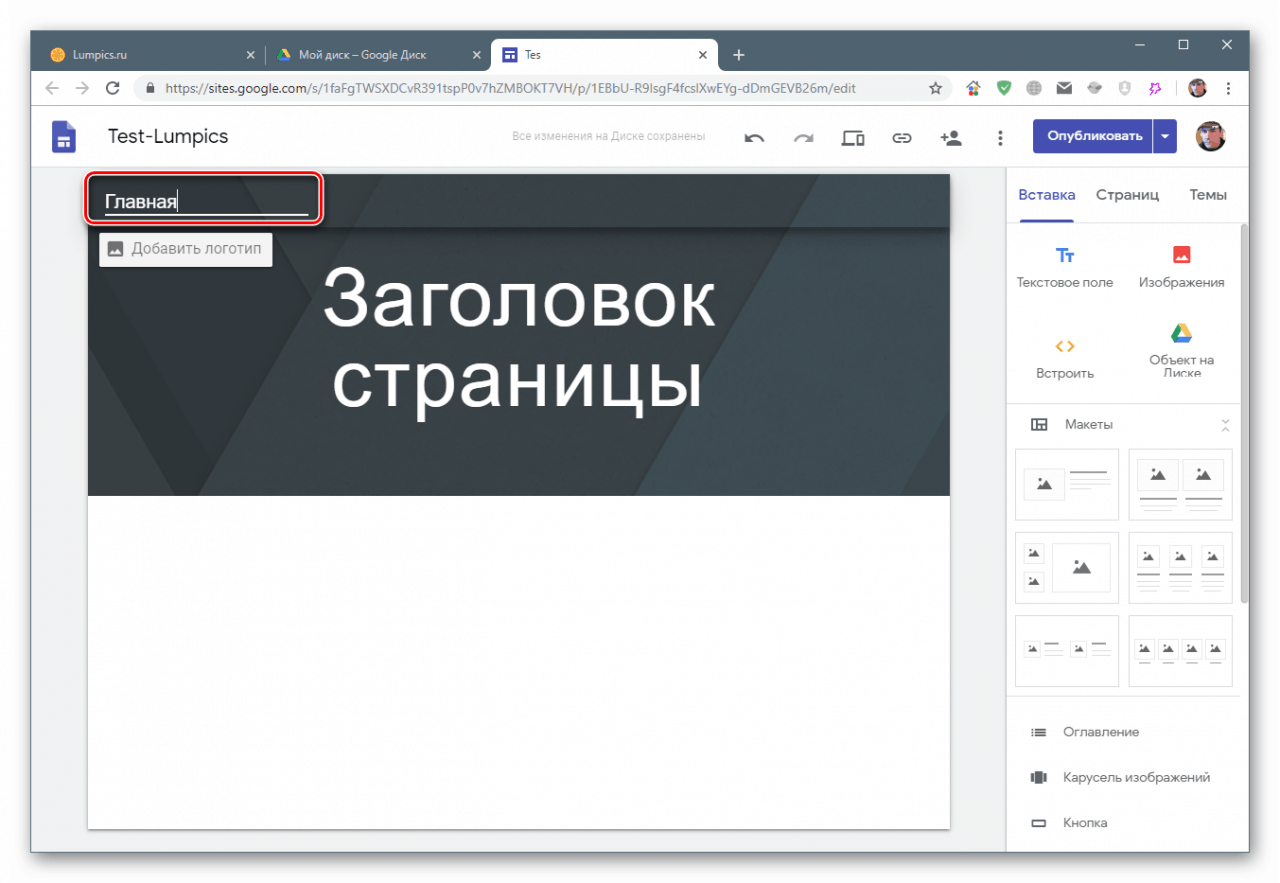Click the site padlock security icon
The image size is (1280, 883).
(x=150, y=88)
